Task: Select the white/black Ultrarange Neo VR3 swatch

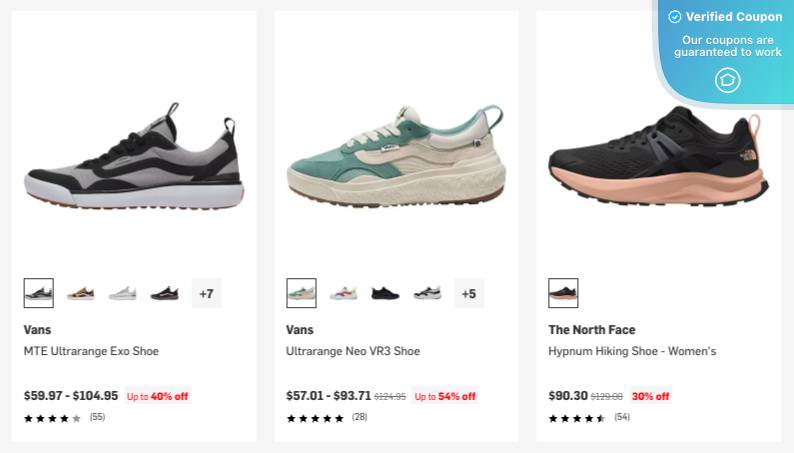Action: pyautogui.click(x=427, y=293)
